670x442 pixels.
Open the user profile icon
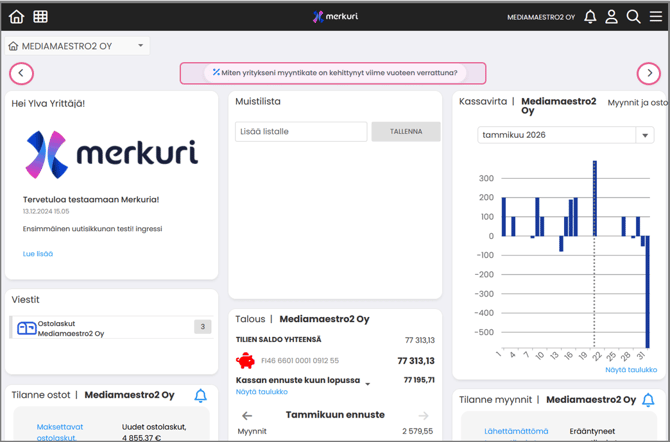pos(611,17)
